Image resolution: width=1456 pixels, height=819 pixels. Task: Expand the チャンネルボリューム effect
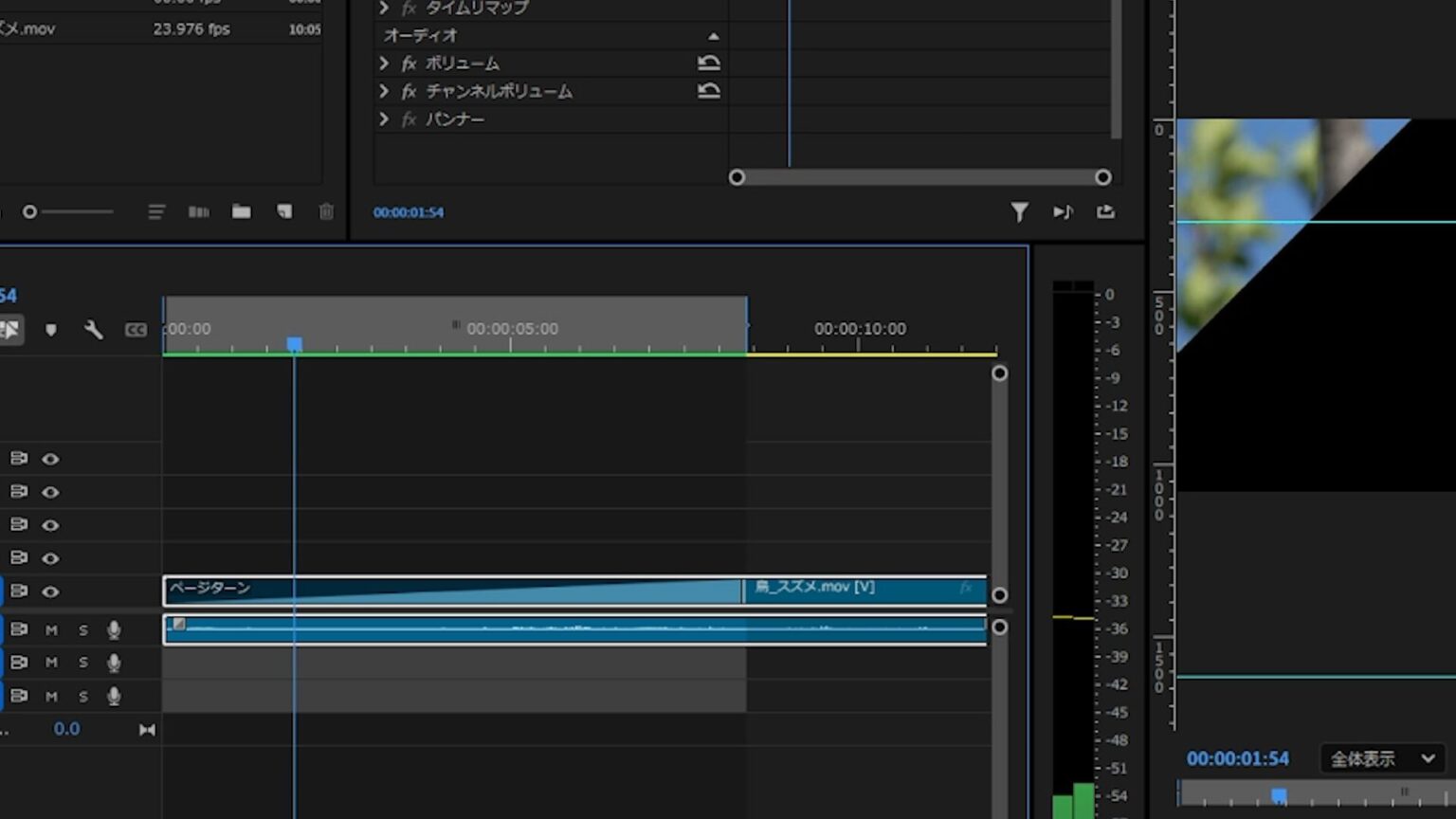[x=384, y=91]
